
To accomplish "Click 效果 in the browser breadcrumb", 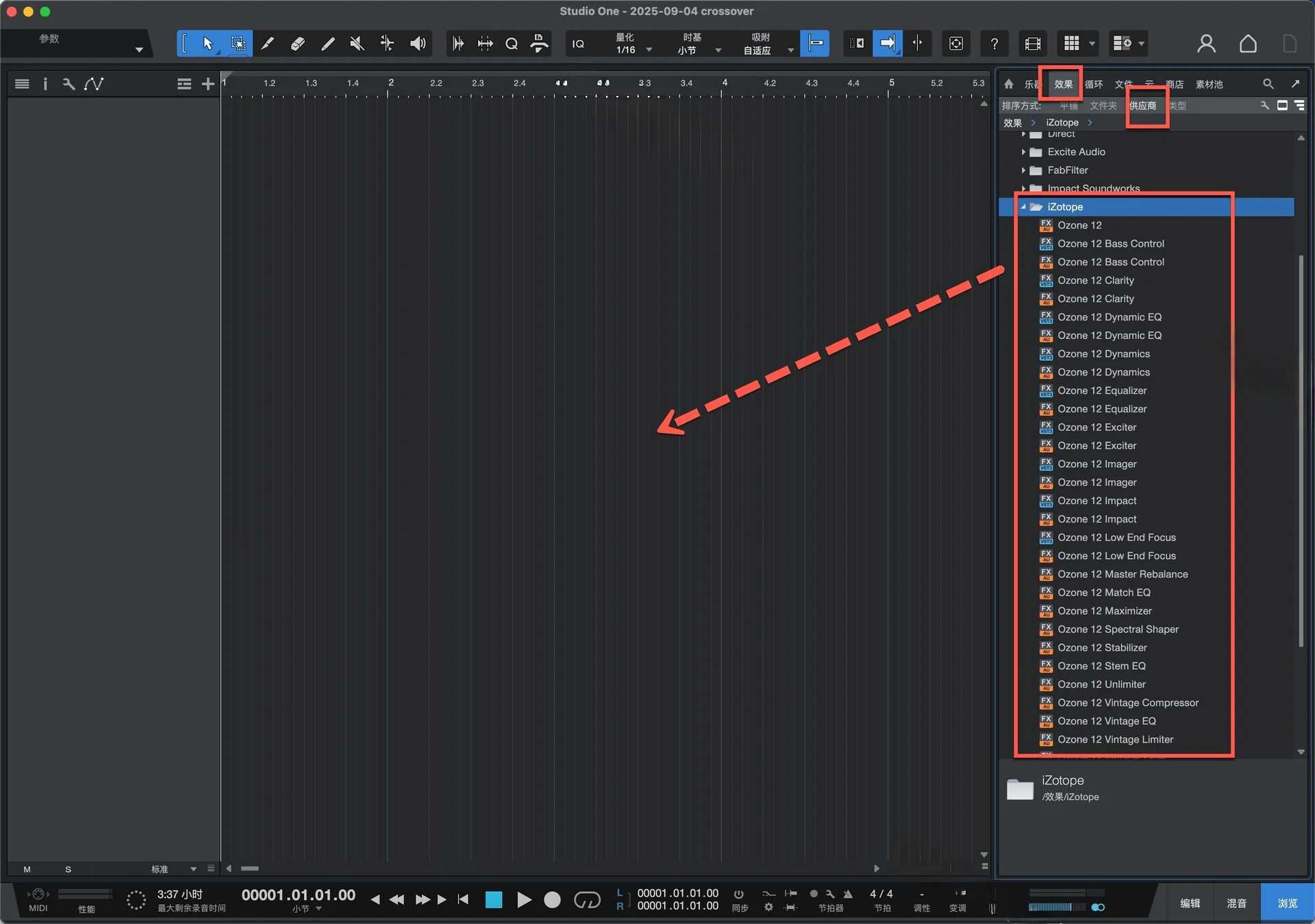I will coord(1012,123).
